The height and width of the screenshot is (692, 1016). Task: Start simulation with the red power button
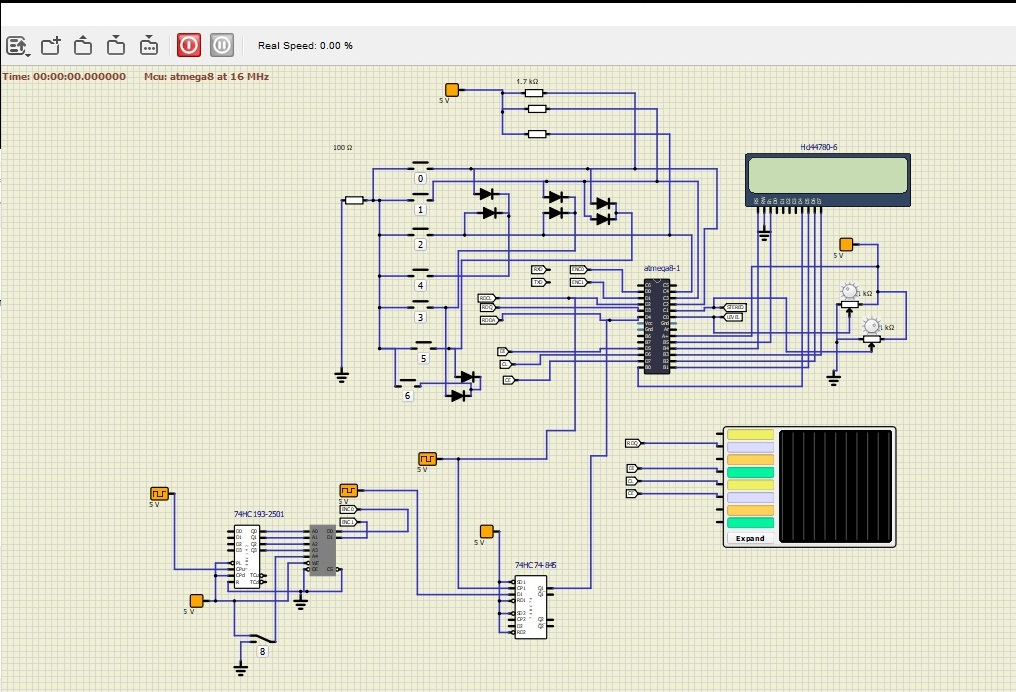click(x=189, y=45)
